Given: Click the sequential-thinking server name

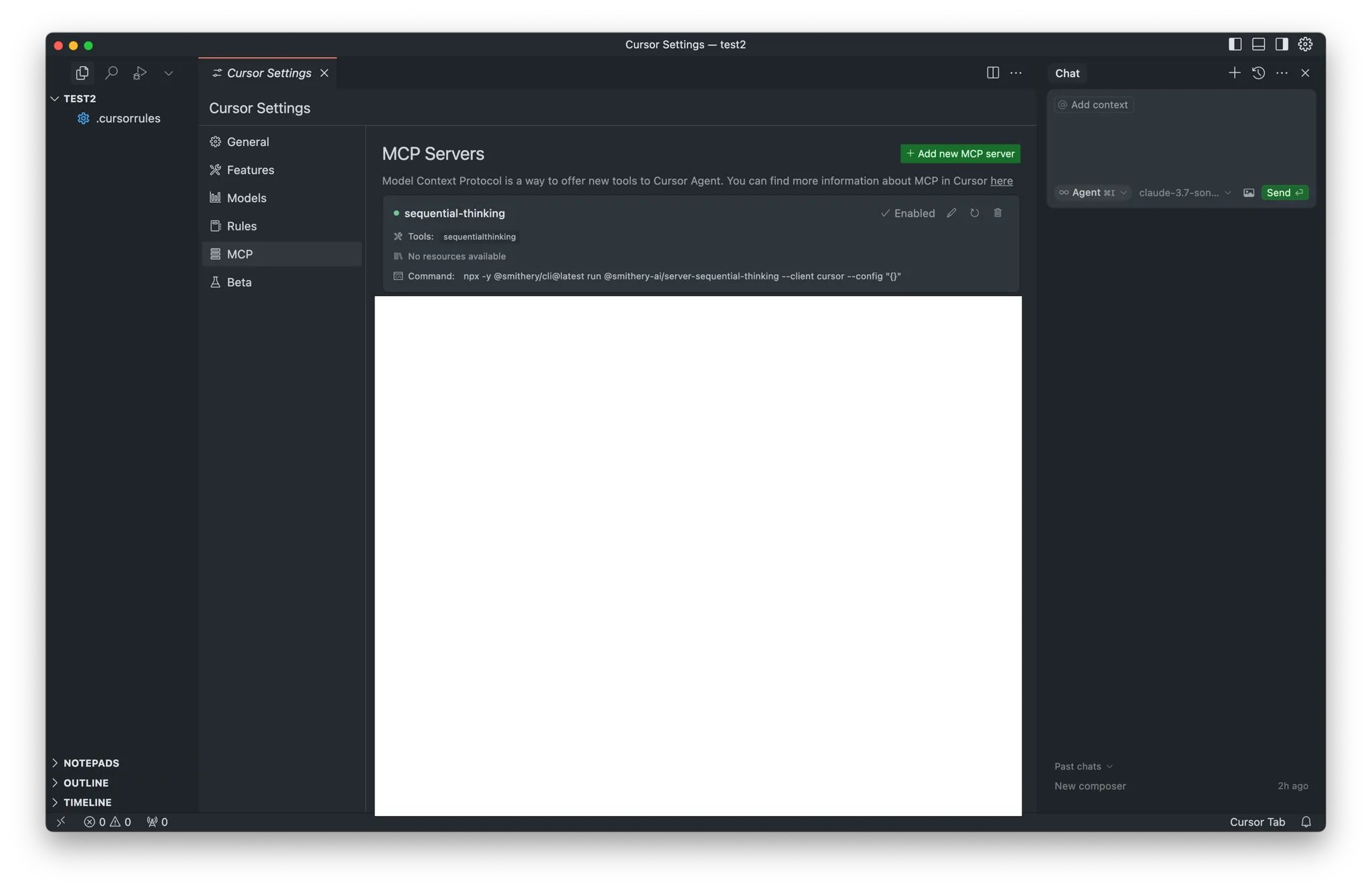Looking at the screenshot, I should [454, 214].
